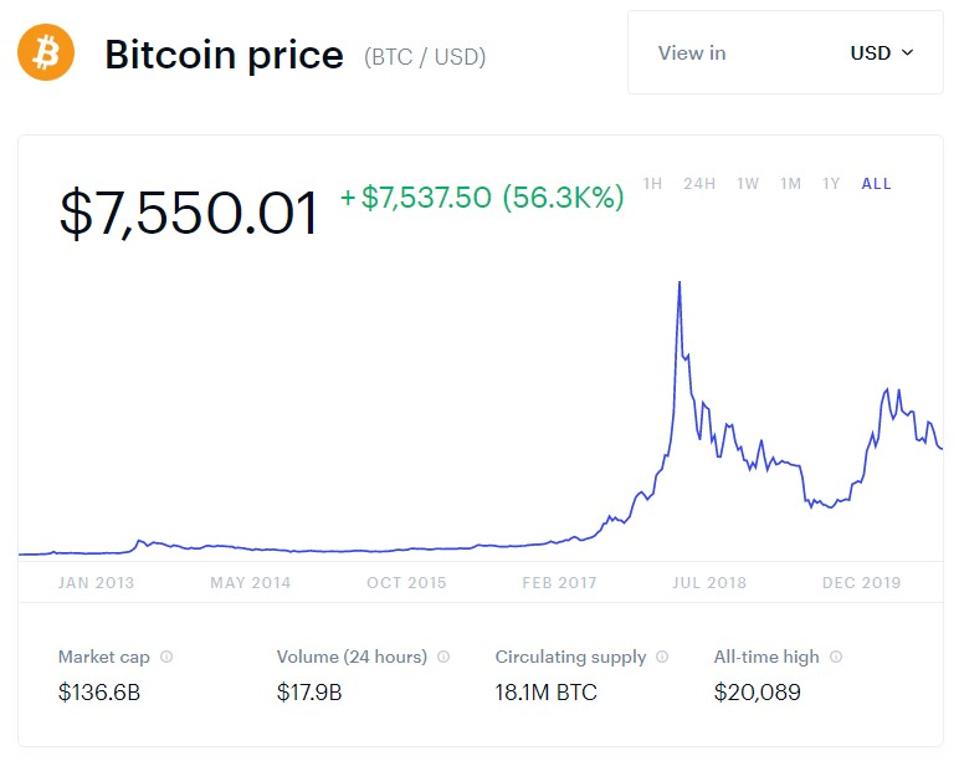Select the 1H time range
This screenshot has width=959, height=766.
[x=653, y=184]
